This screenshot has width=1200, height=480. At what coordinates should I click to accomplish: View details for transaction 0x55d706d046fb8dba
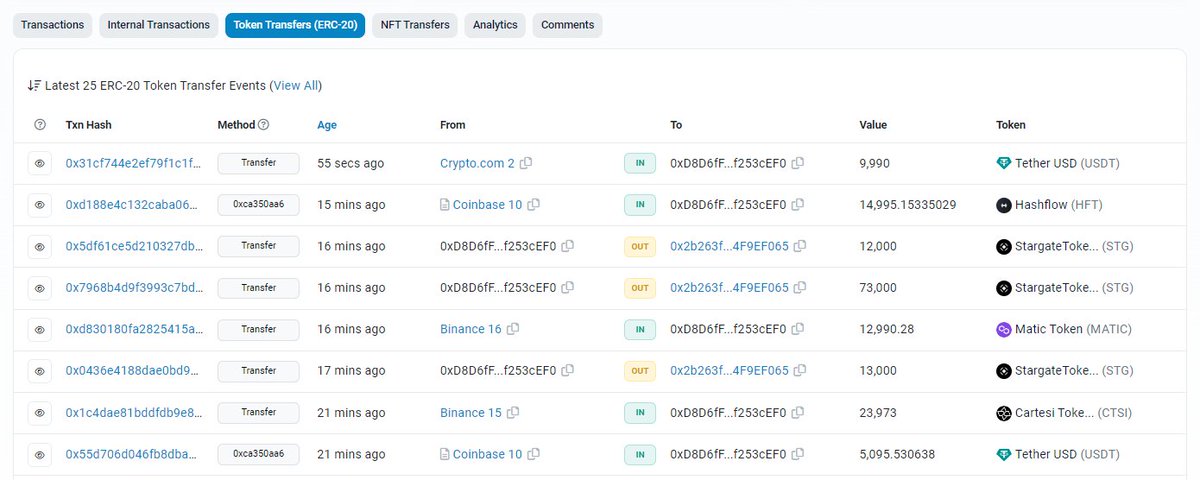click(x=40, y=454)
